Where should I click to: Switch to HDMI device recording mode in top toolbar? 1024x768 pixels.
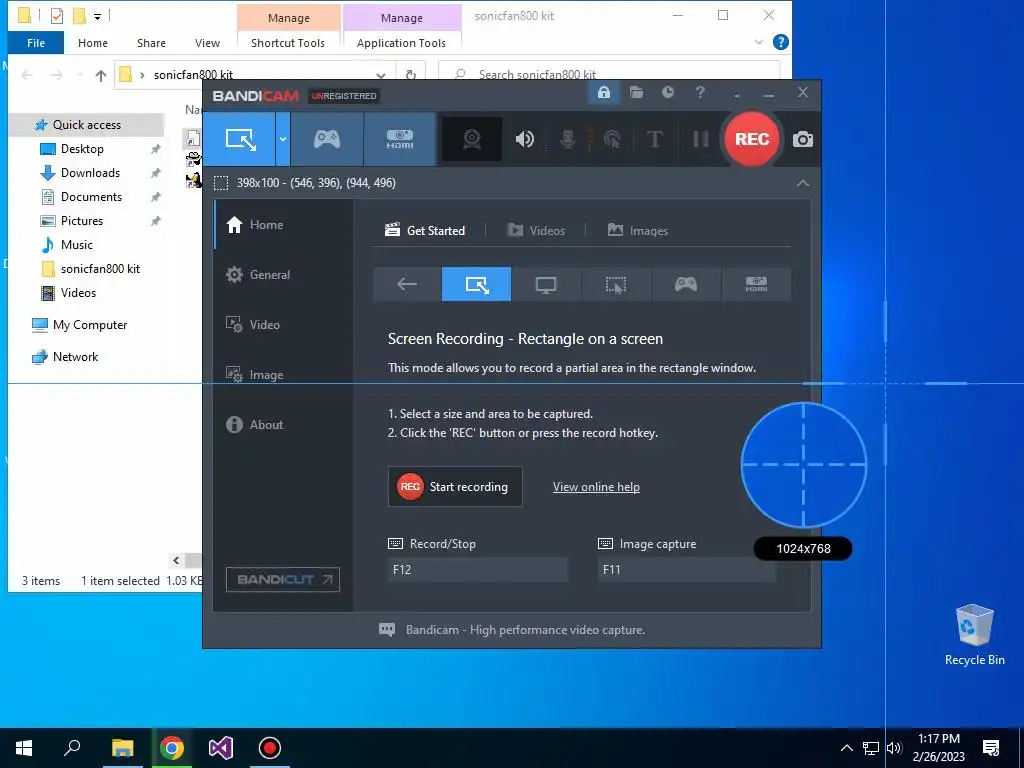click(400, 139)
